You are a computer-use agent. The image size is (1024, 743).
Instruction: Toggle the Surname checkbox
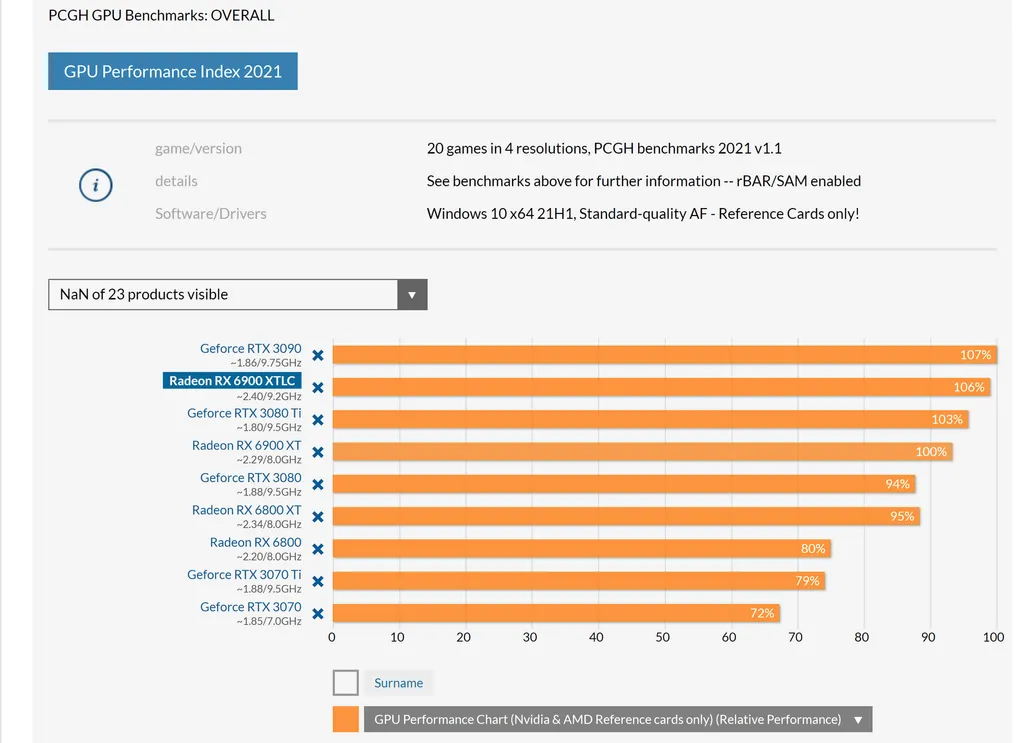[x=346, y=683]
